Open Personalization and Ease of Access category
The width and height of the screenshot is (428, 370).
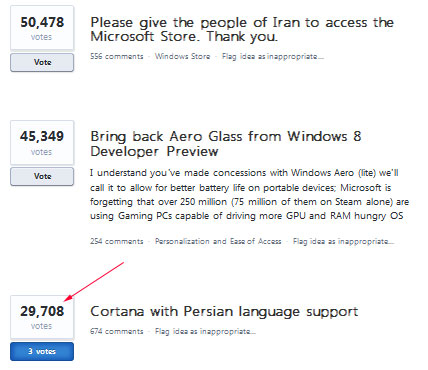click(218, 241)
